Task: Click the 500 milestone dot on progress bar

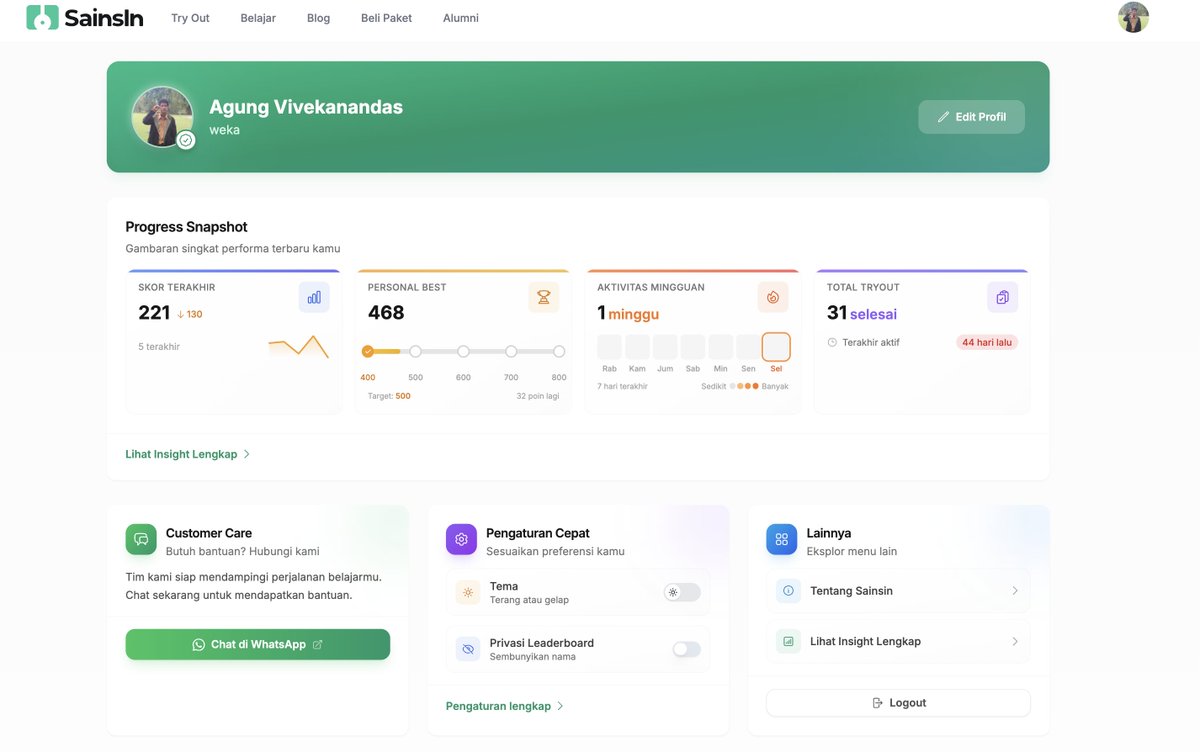Action: 415,351
